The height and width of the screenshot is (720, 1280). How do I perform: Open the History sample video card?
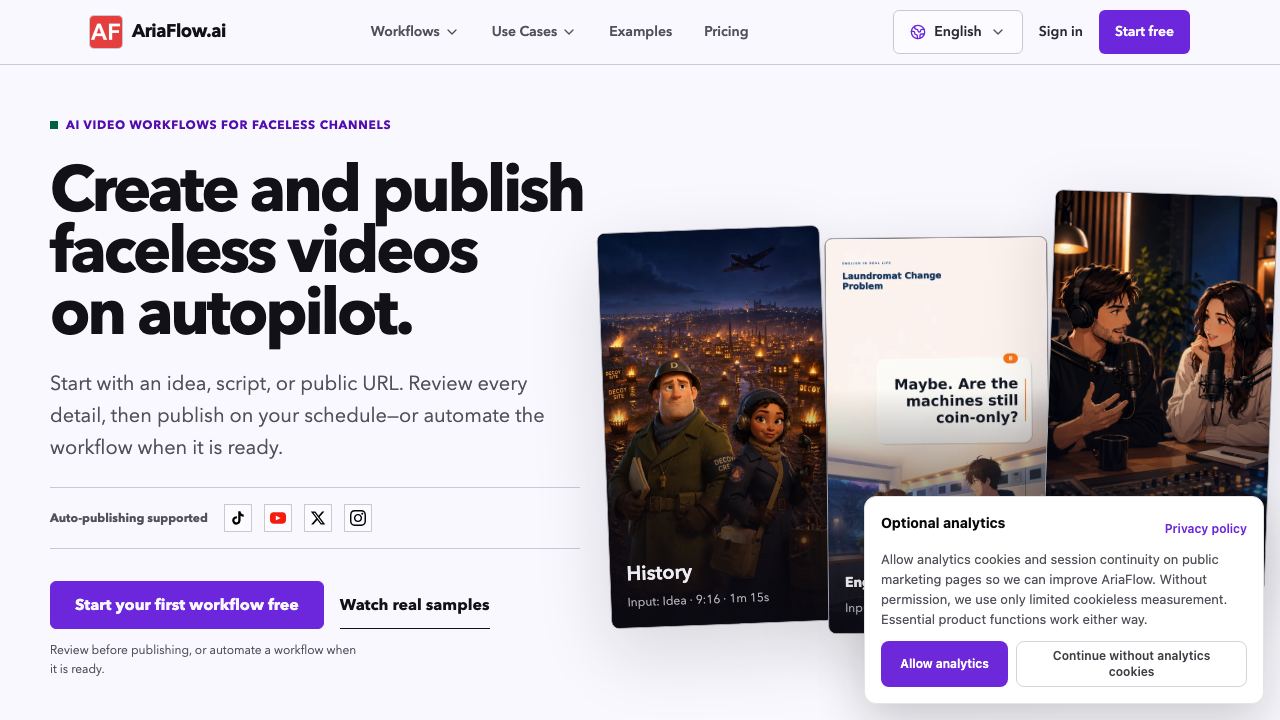[712, 428]
